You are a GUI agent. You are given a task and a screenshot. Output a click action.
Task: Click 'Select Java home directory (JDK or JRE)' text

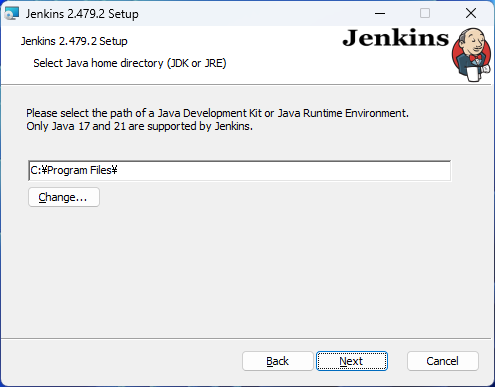pos(130,63)
